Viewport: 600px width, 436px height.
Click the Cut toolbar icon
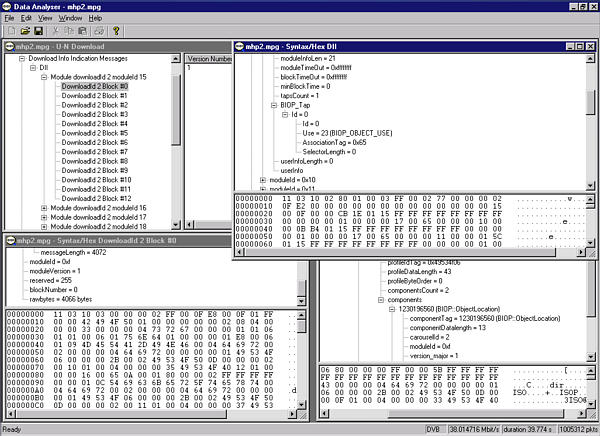(x=56, y=32)
